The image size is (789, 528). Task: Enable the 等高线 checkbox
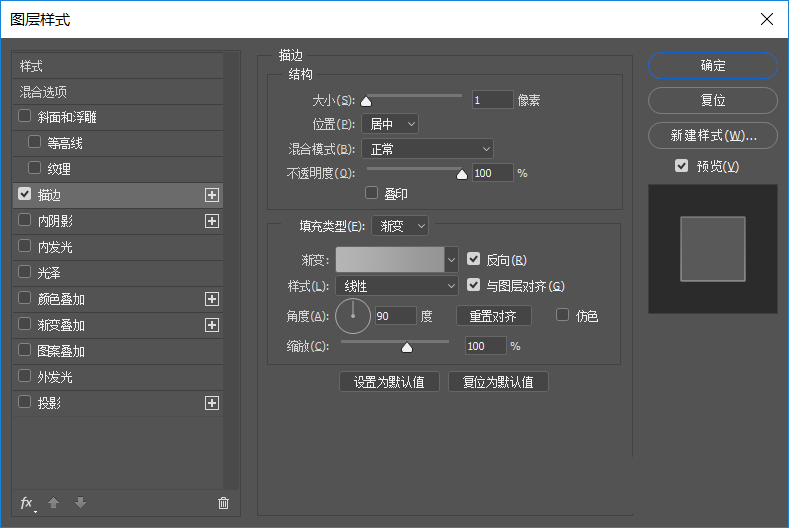tap(34, 142)
